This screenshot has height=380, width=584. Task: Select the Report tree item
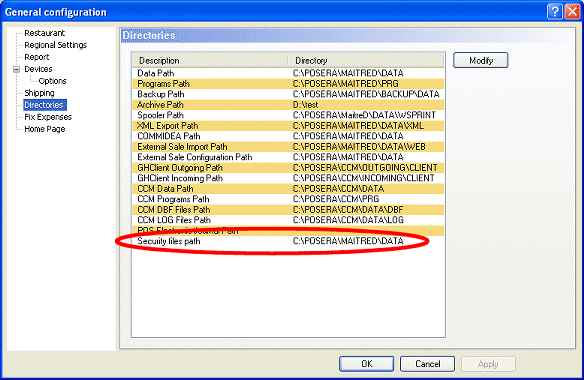(x=36, y=57)
